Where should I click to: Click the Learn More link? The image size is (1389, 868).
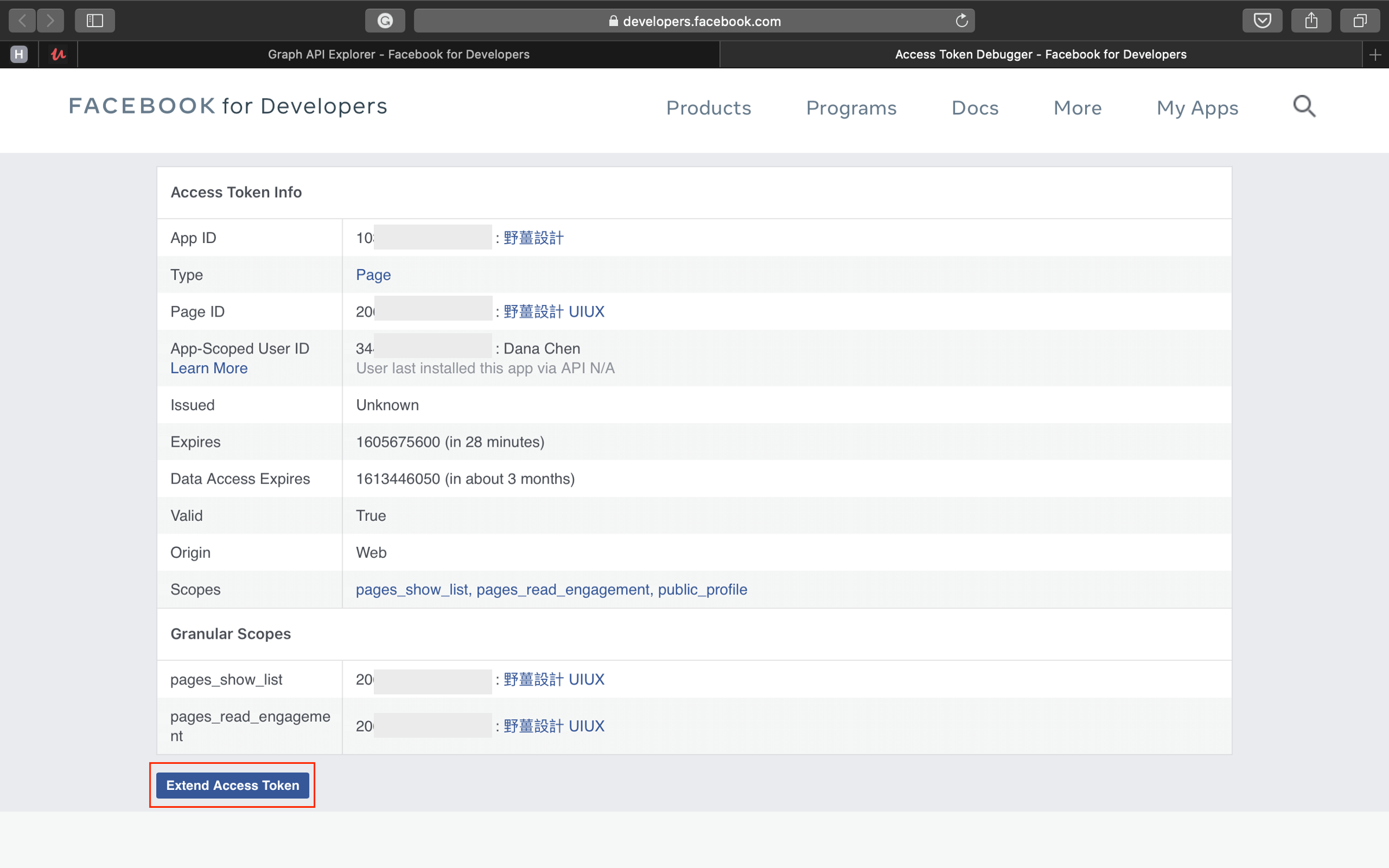209,368
